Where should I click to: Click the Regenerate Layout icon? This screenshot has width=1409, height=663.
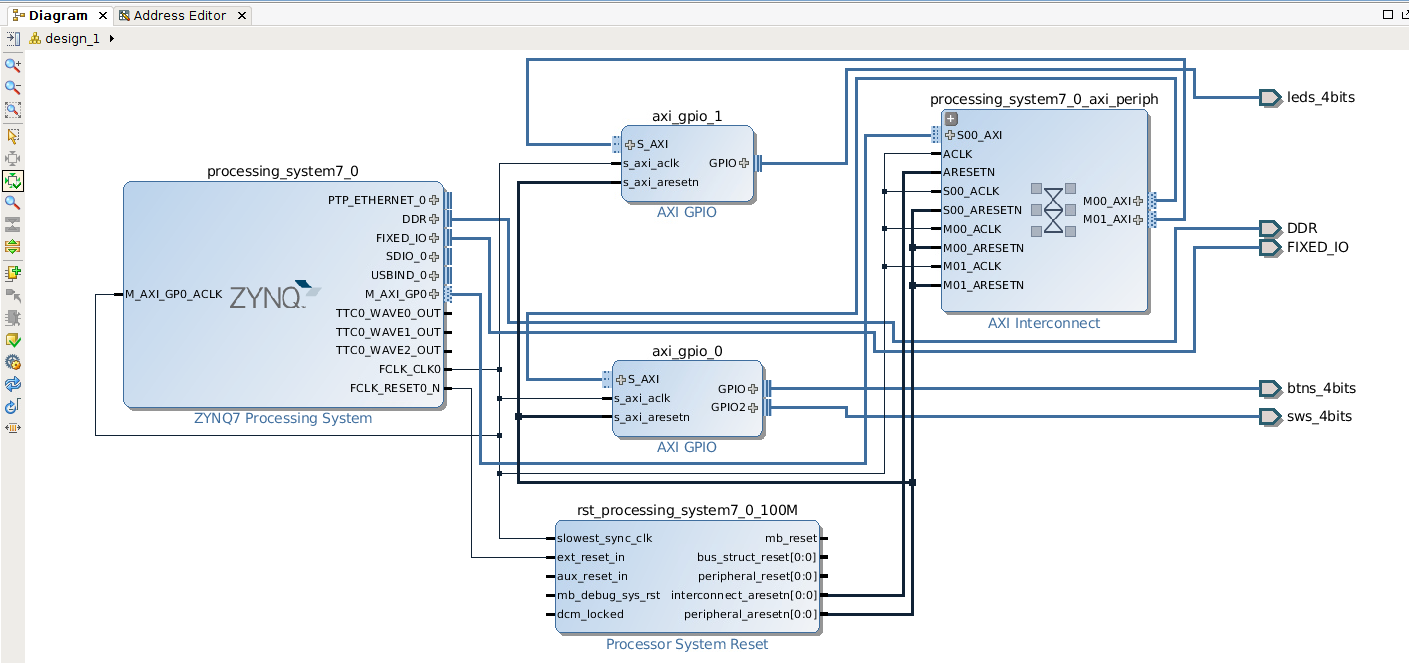(x=13, y=384)
